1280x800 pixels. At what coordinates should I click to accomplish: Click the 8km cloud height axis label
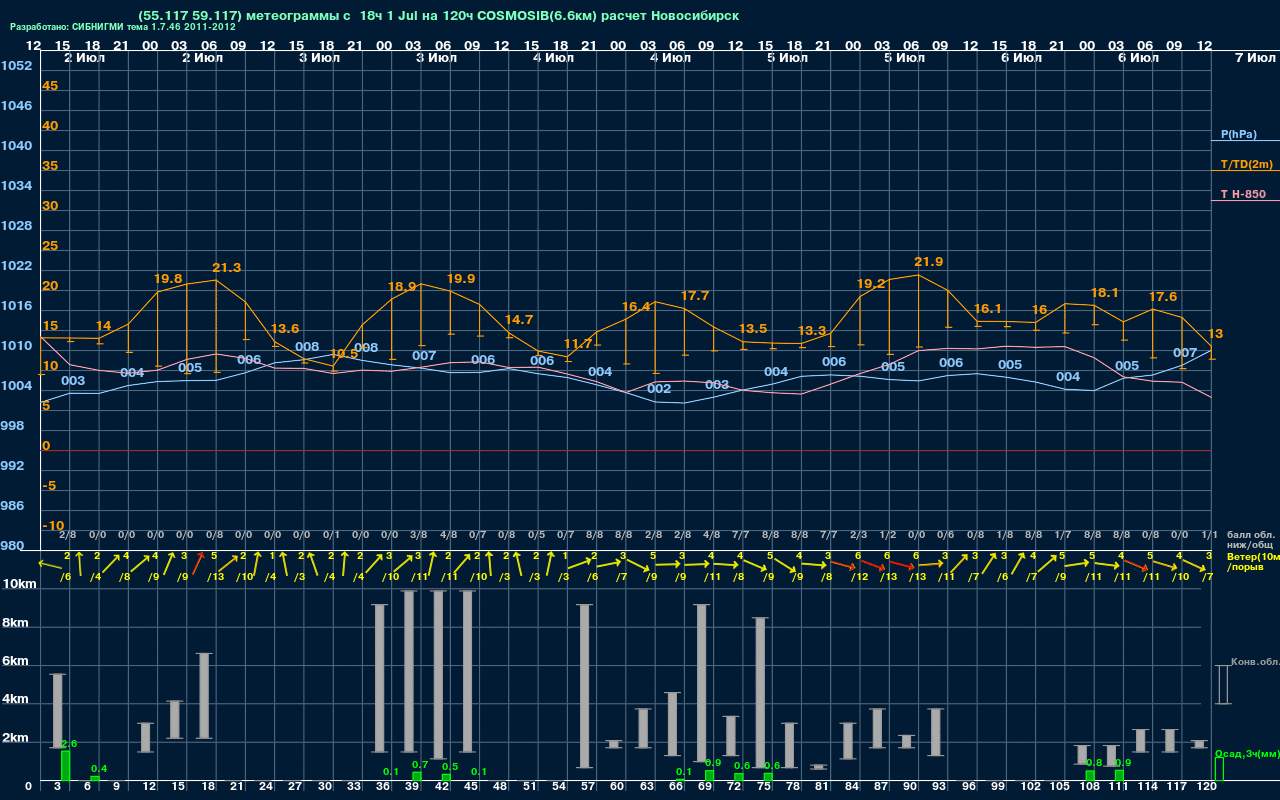(x=15, y=622)
